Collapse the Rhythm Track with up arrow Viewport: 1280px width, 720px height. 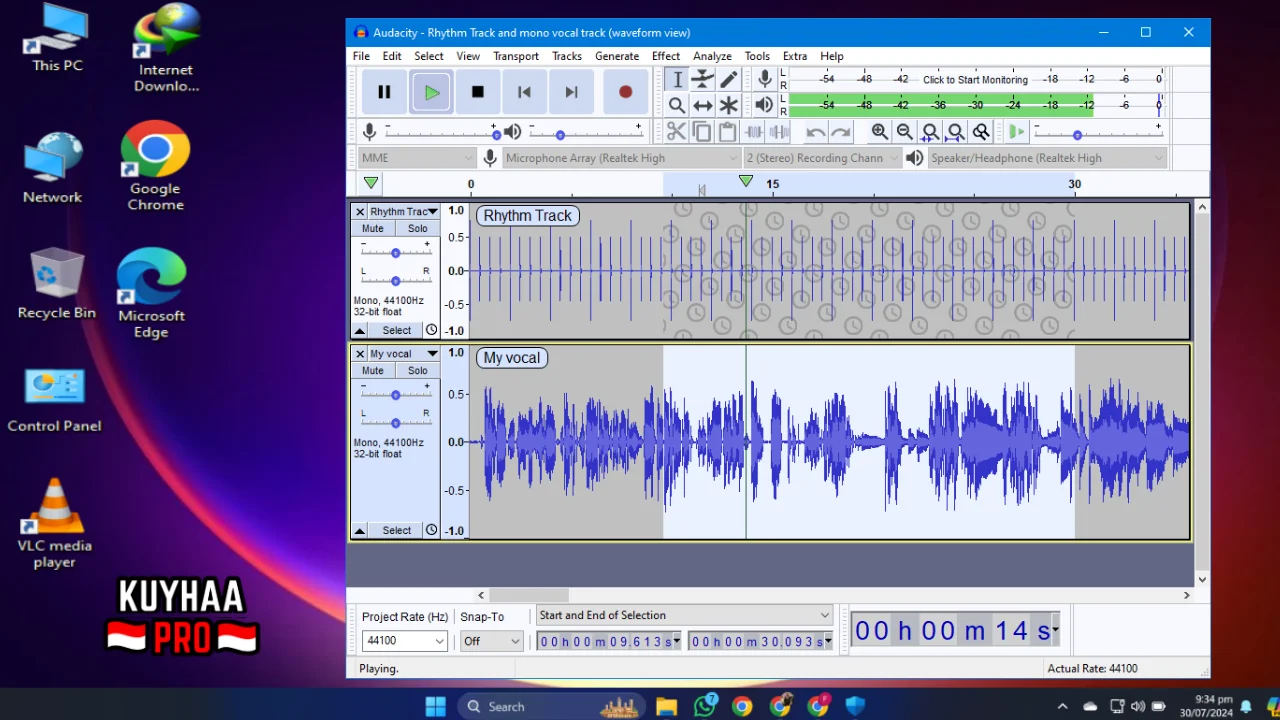(360, 331)
